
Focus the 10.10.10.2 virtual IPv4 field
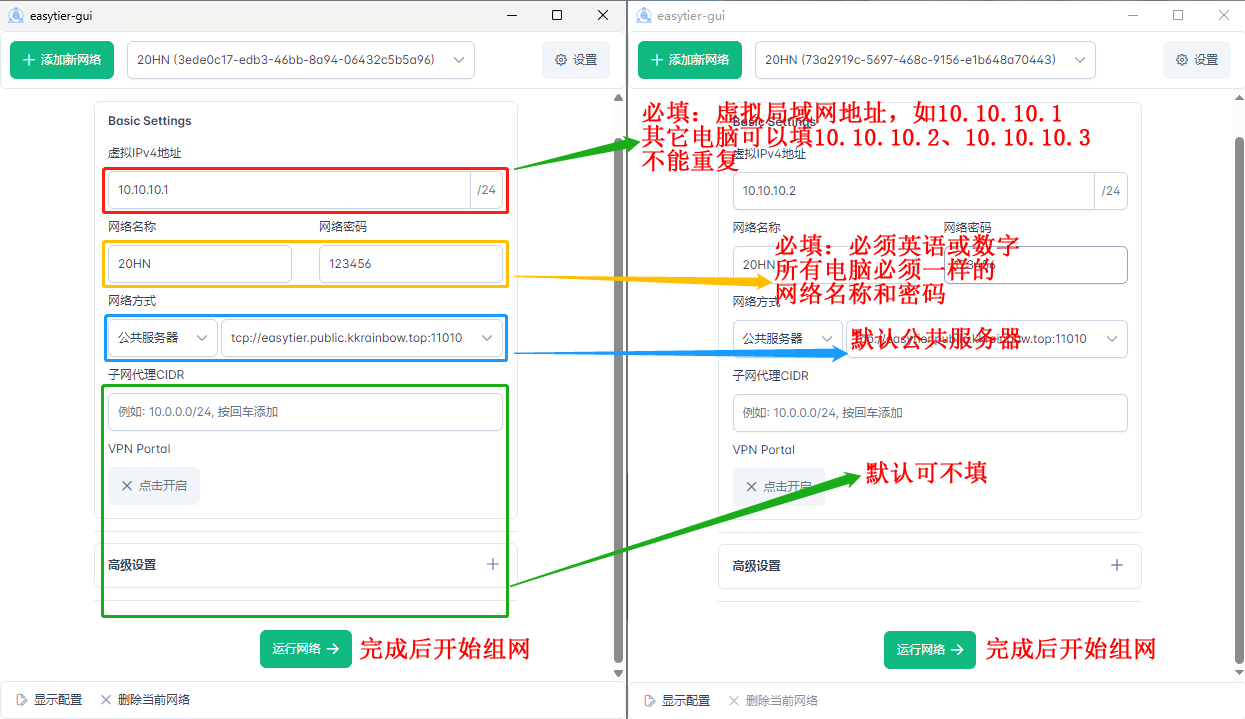coord(914,191)
